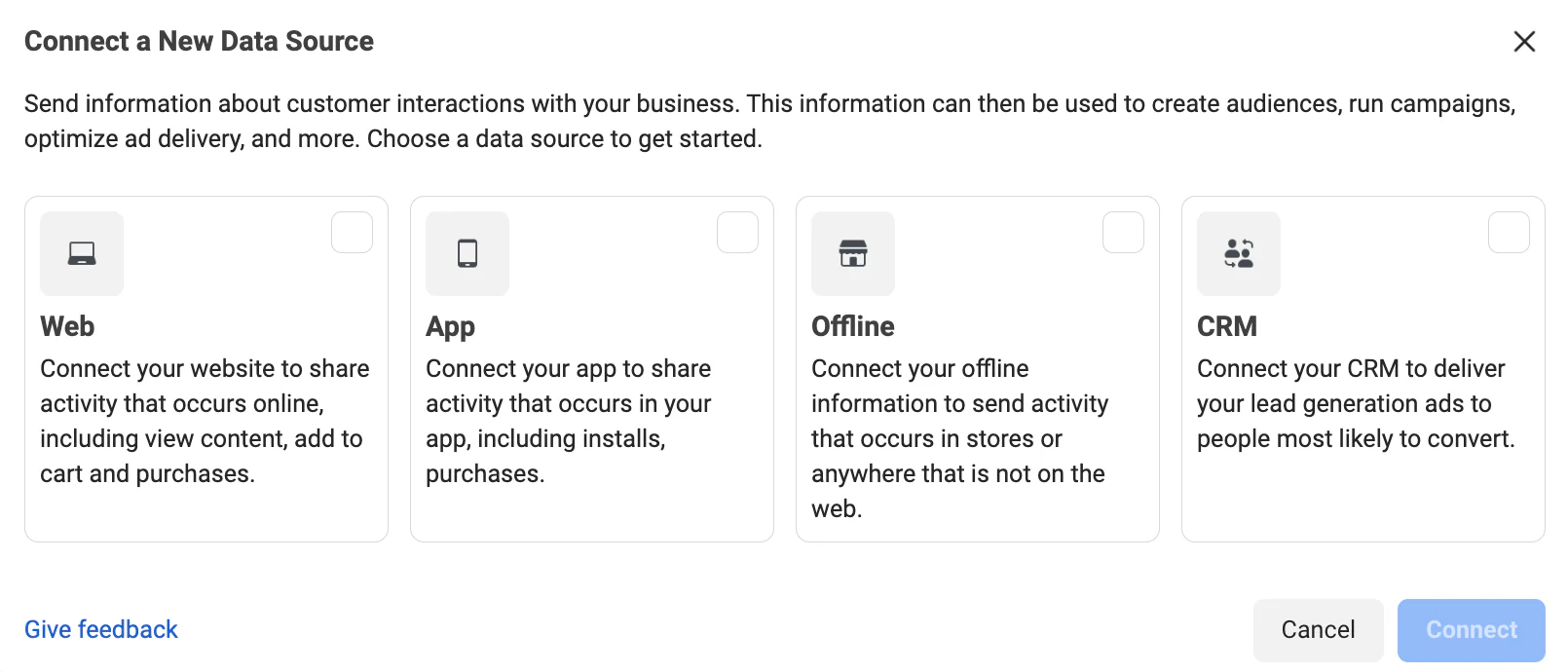Viewport: 1568px width, 672px height.
Task: Click the "App" card heading
Action: click(x=450, y=326)
